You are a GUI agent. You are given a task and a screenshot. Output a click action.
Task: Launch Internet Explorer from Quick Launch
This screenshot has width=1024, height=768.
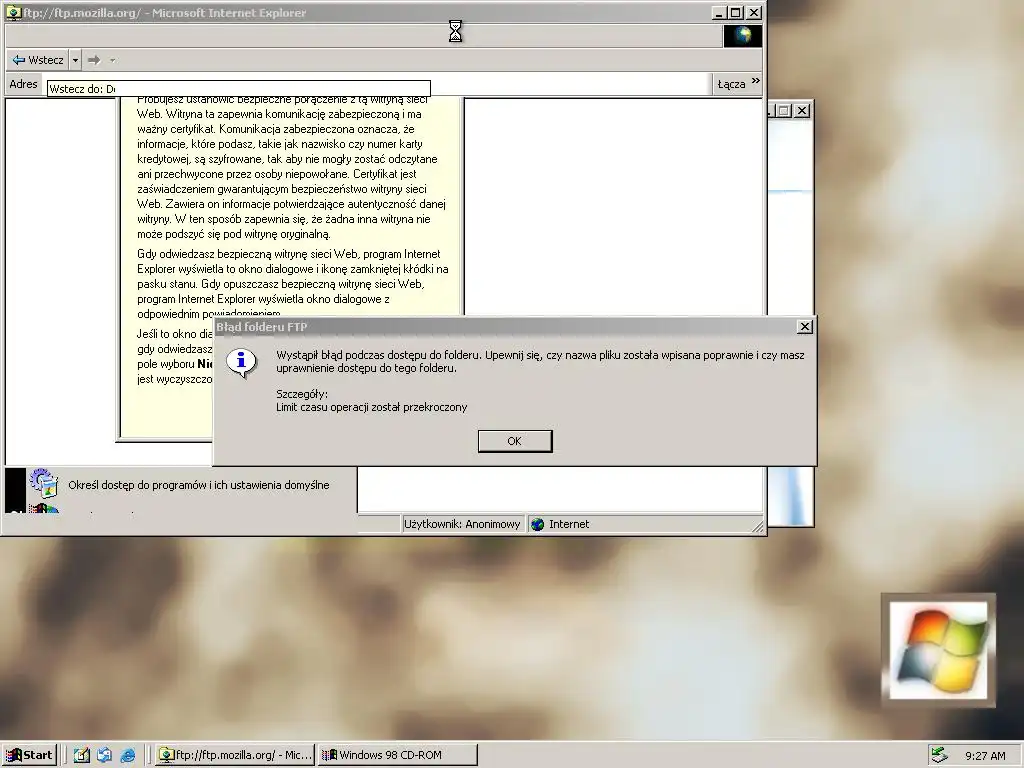[128, 755]
